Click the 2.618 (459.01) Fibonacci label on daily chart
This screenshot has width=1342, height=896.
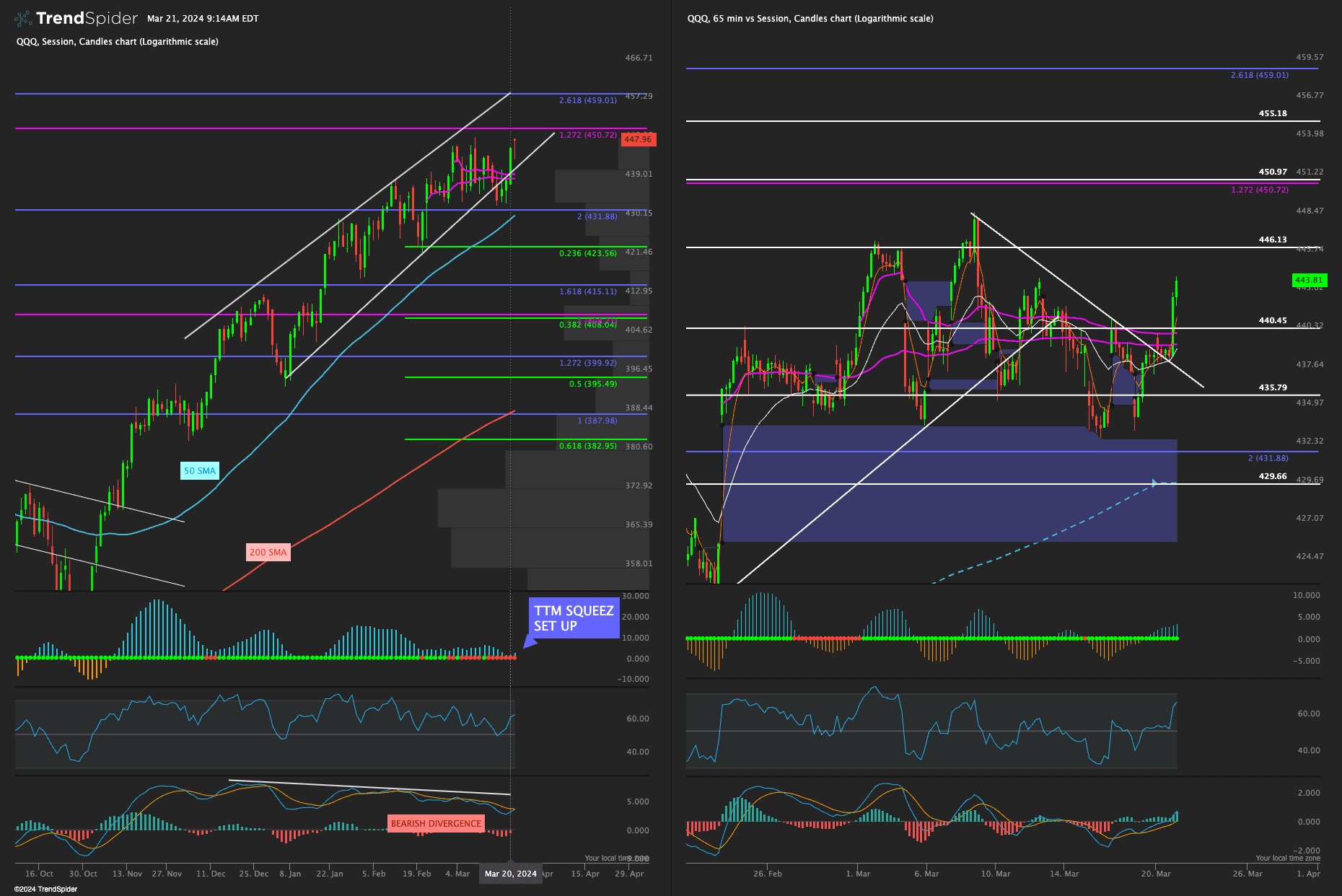(x=587, y=100)
